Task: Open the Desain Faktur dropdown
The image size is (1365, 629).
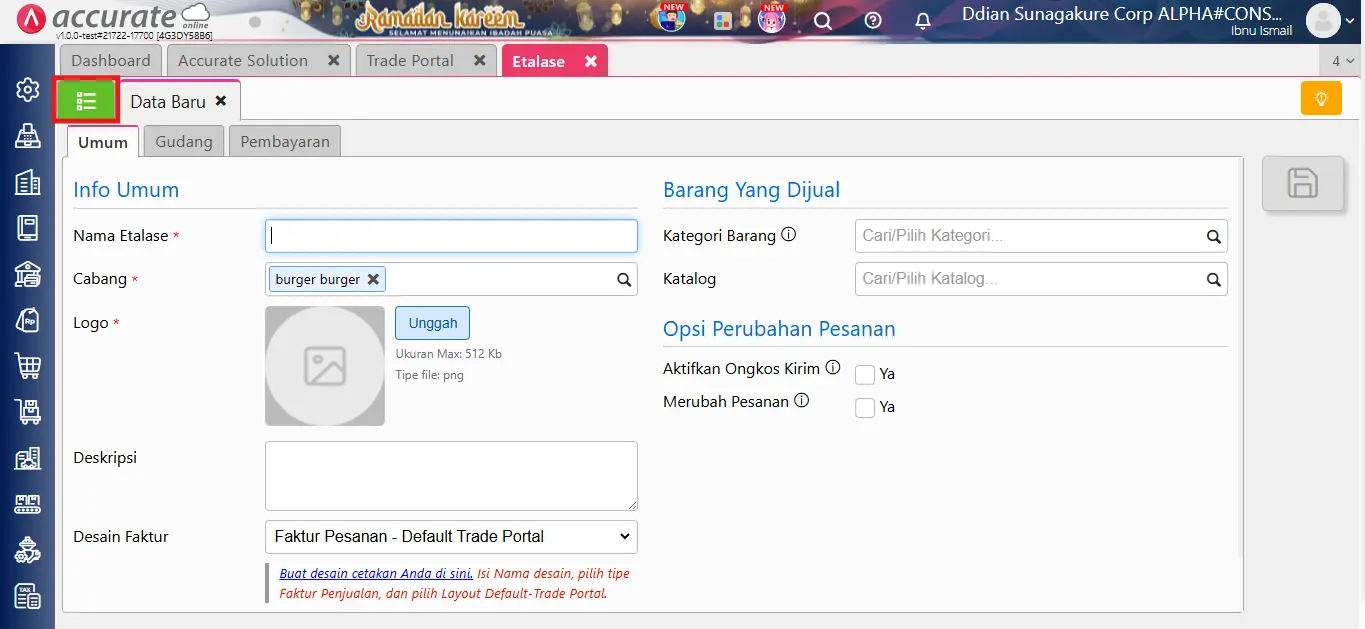Action: pyautogui.click(x=450, y=536)
